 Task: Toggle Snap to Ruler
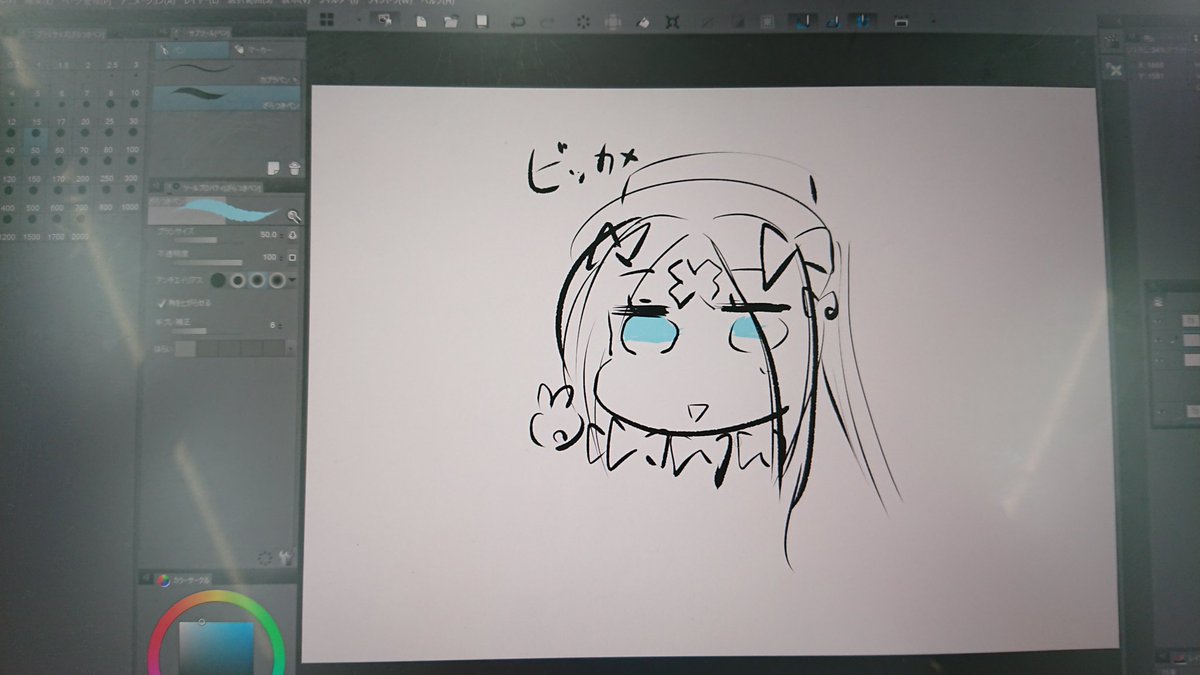tap(802, 20)
